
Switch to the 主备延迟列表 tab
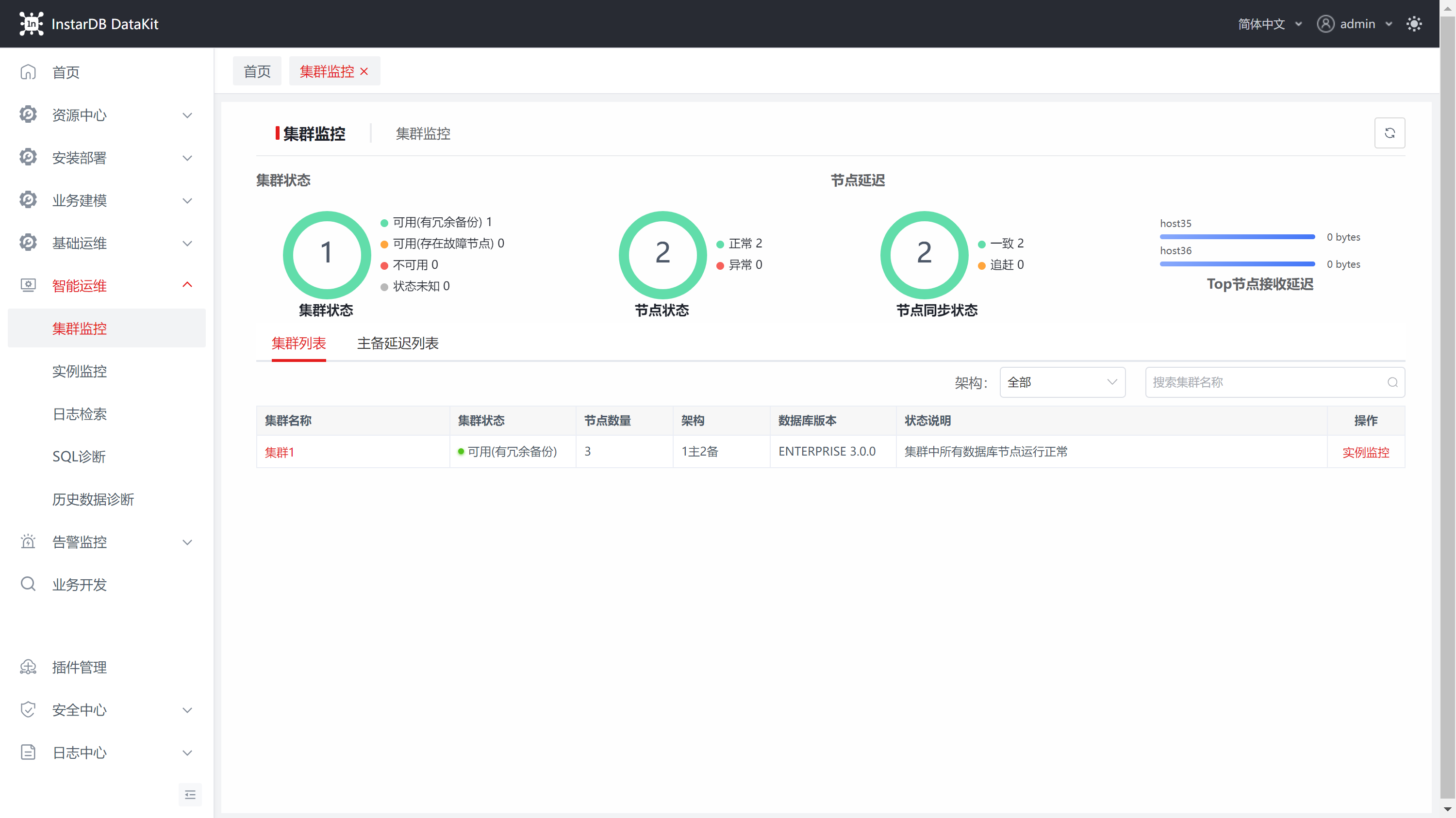coord(397,343)
